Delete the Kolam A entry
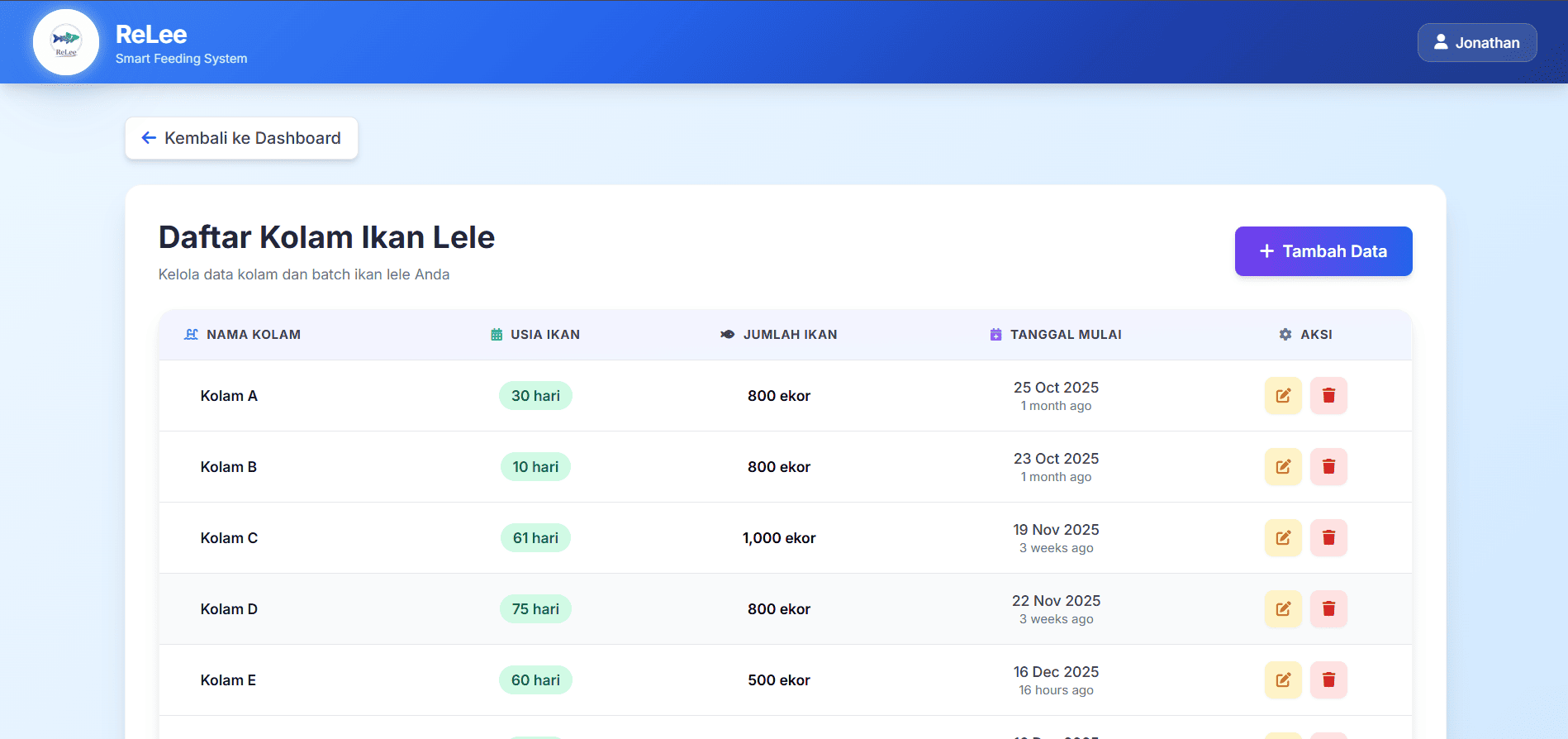Image resolution: width=1568 pixels, height=739 pixels. pyautogui.click(x=1328, y=396)
